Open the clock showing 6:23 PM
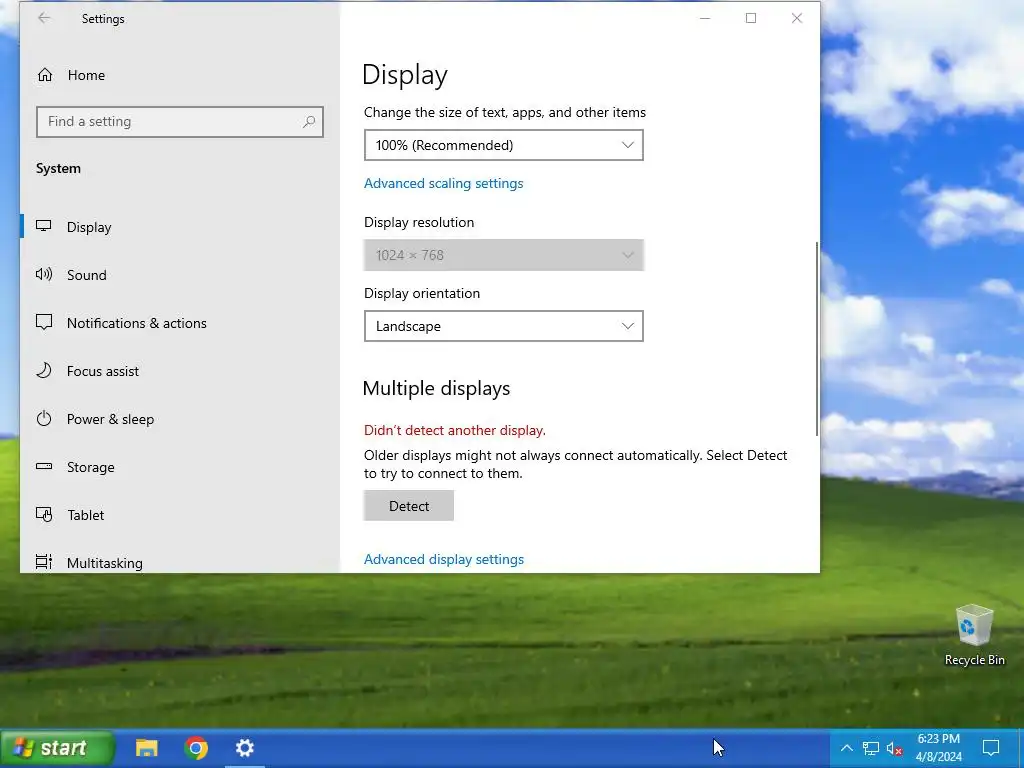The image size is (1024, 768). pos(938,748)
